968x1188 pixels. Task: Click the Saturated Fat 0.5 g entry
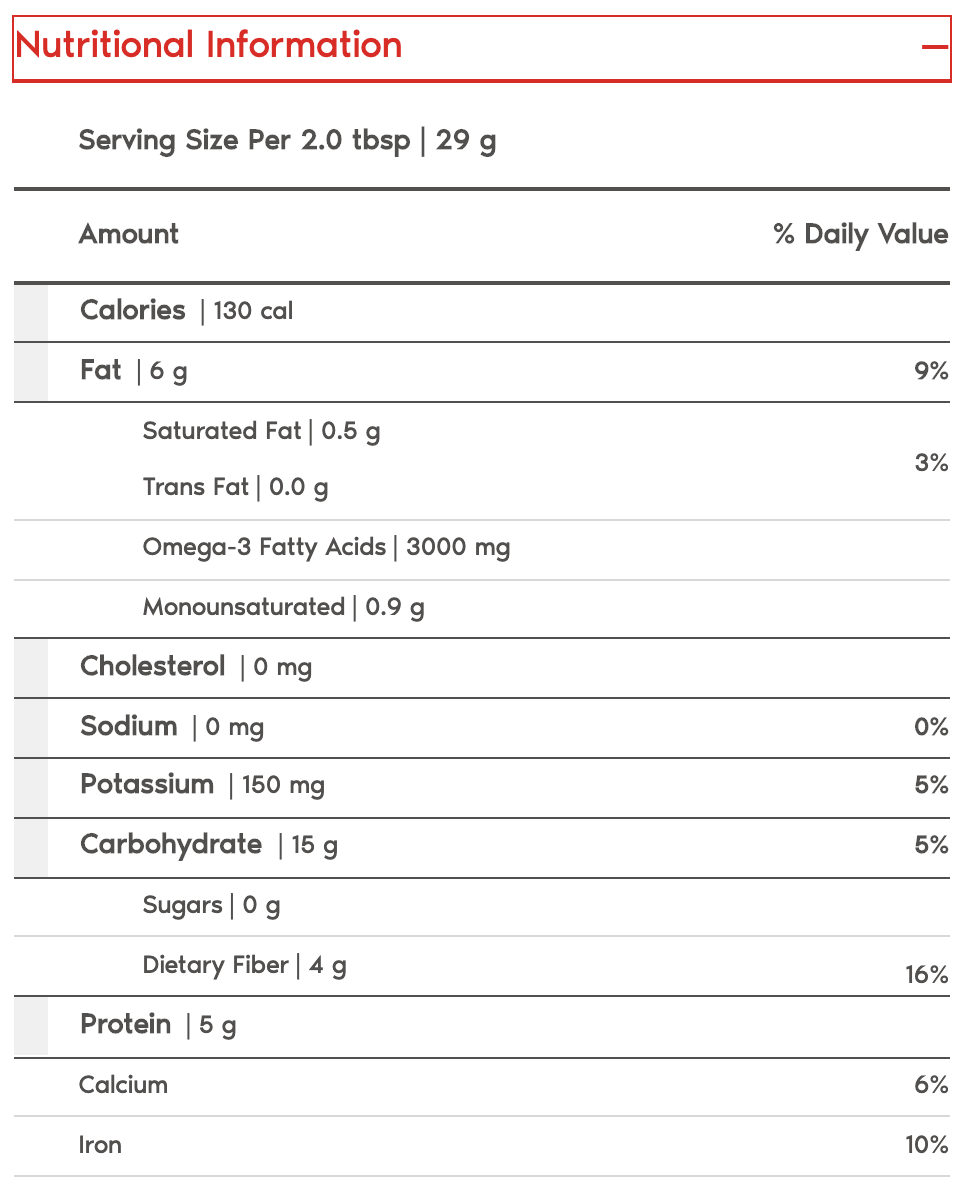click(x=261, y=431)
